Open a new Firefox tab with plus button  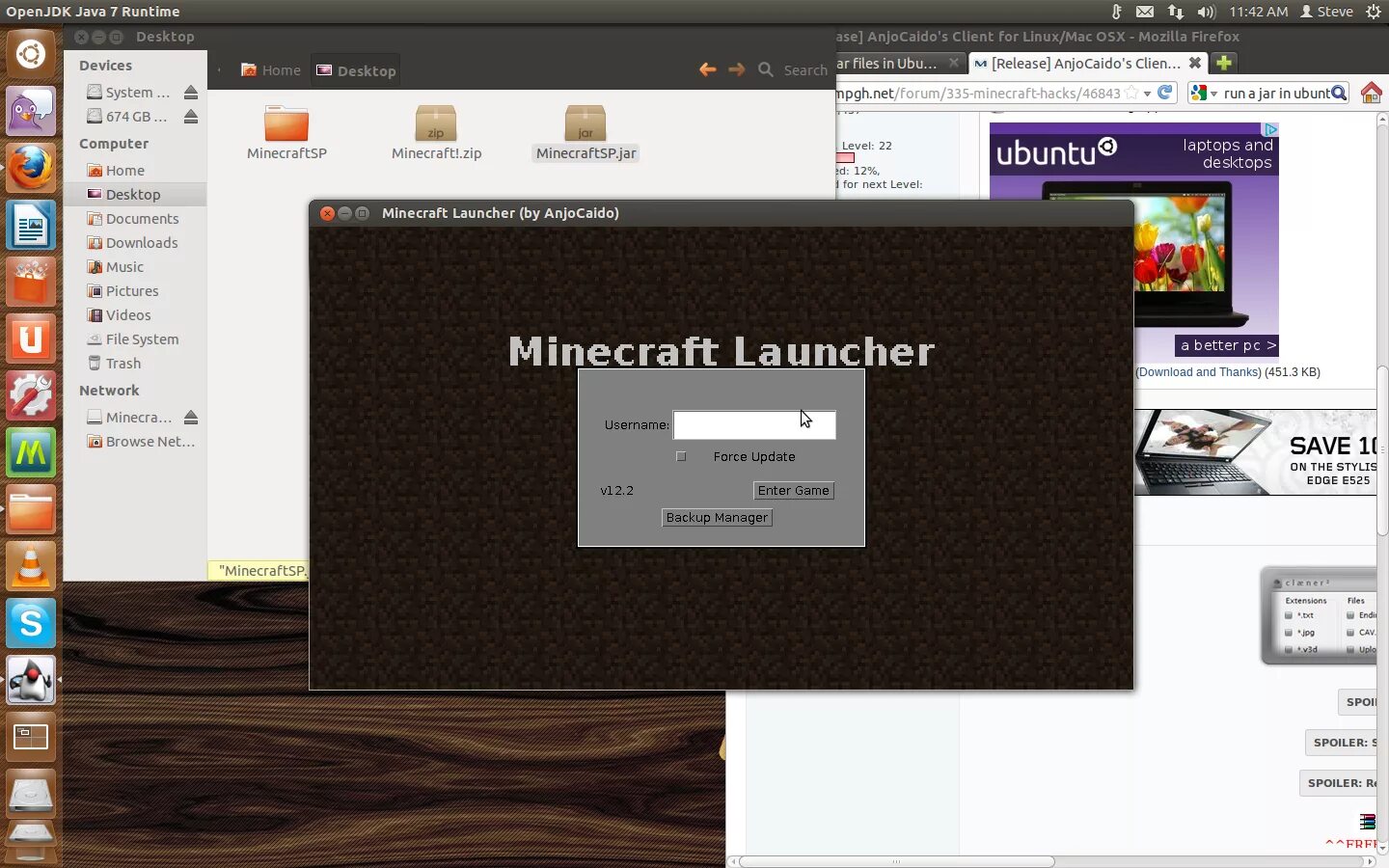tap(1224, 63)
